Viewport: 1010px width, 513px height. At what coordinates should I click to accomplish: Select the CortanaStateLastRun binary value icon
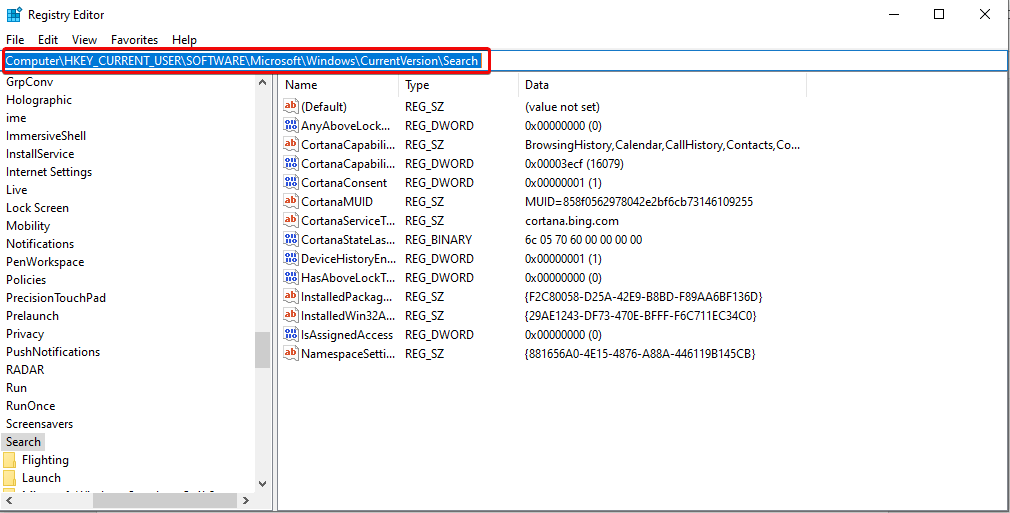[291, 240]
